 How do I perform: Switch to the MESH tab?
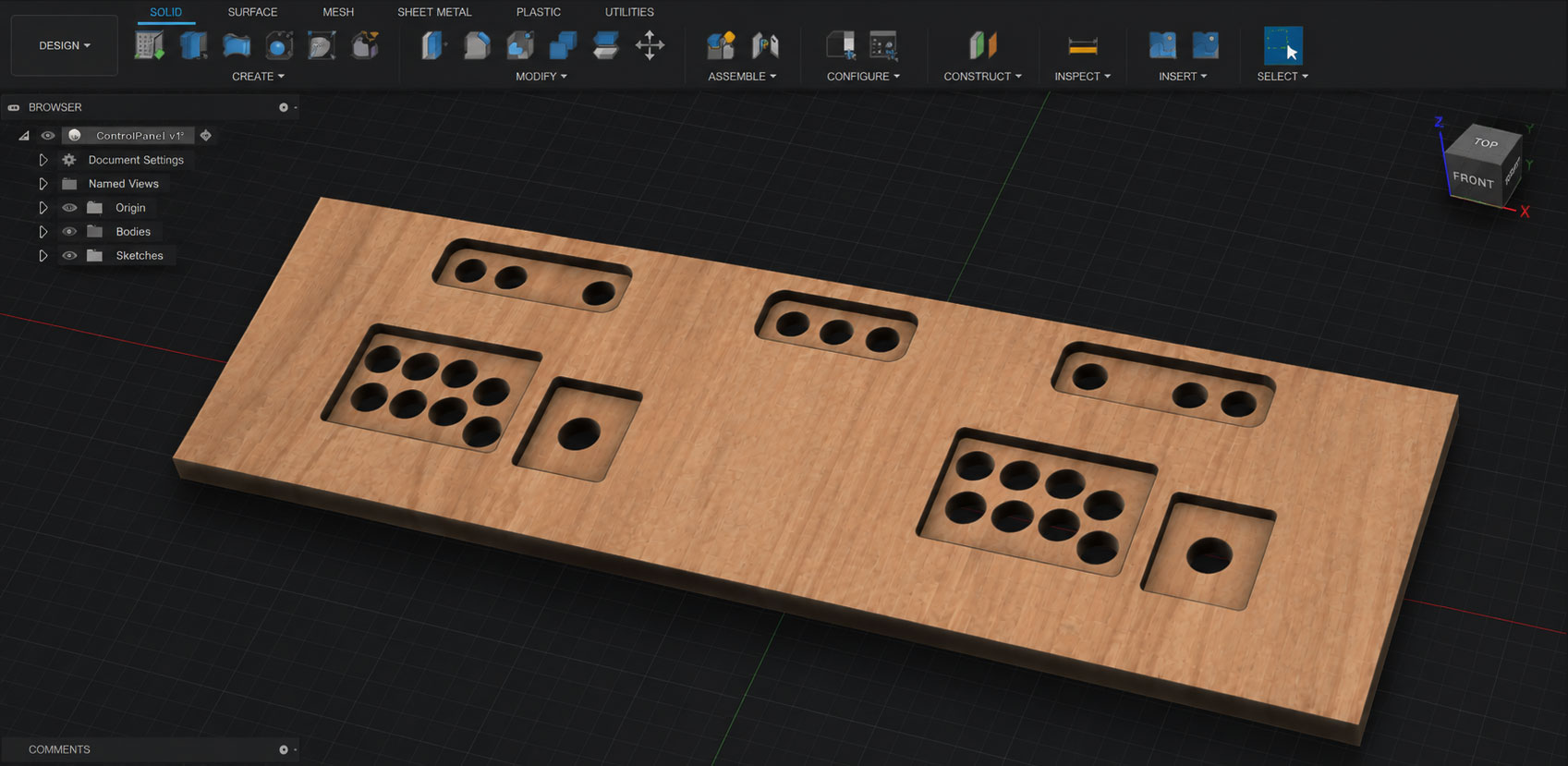point(338,12)
